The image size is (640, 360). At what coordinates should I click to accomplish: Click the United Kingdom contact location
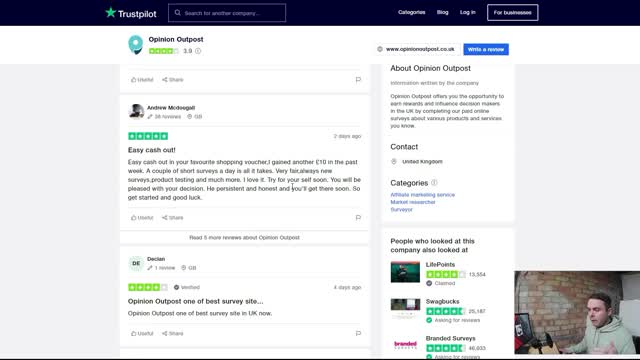[422, 162]
